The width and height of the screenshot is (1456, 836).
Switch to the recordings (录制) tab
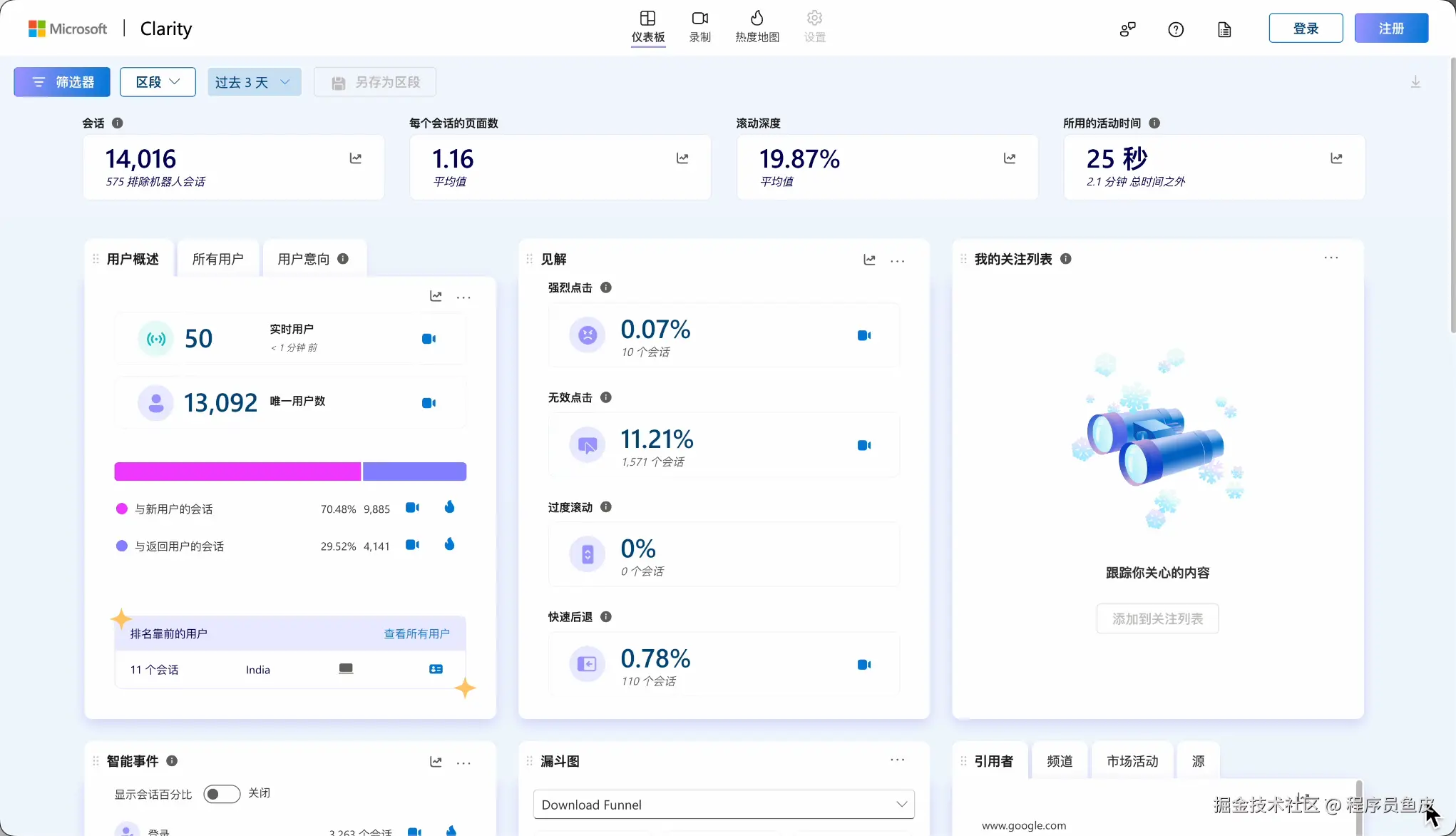coord(699,26)
